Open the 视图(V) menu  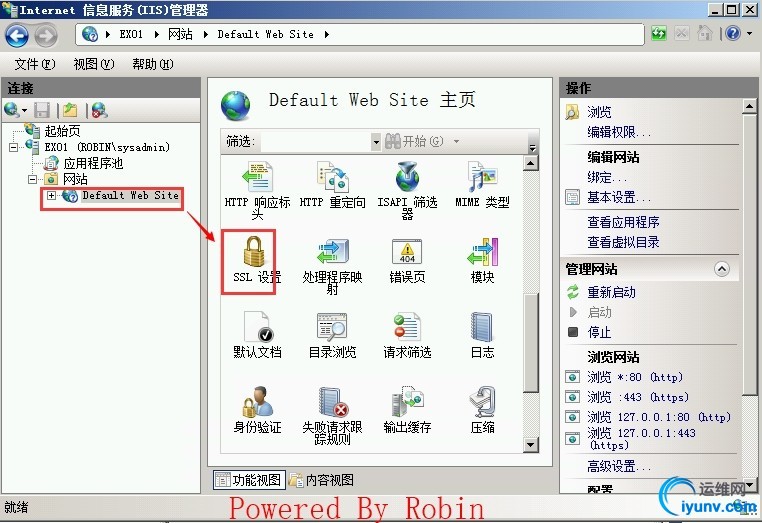point(94,64)
